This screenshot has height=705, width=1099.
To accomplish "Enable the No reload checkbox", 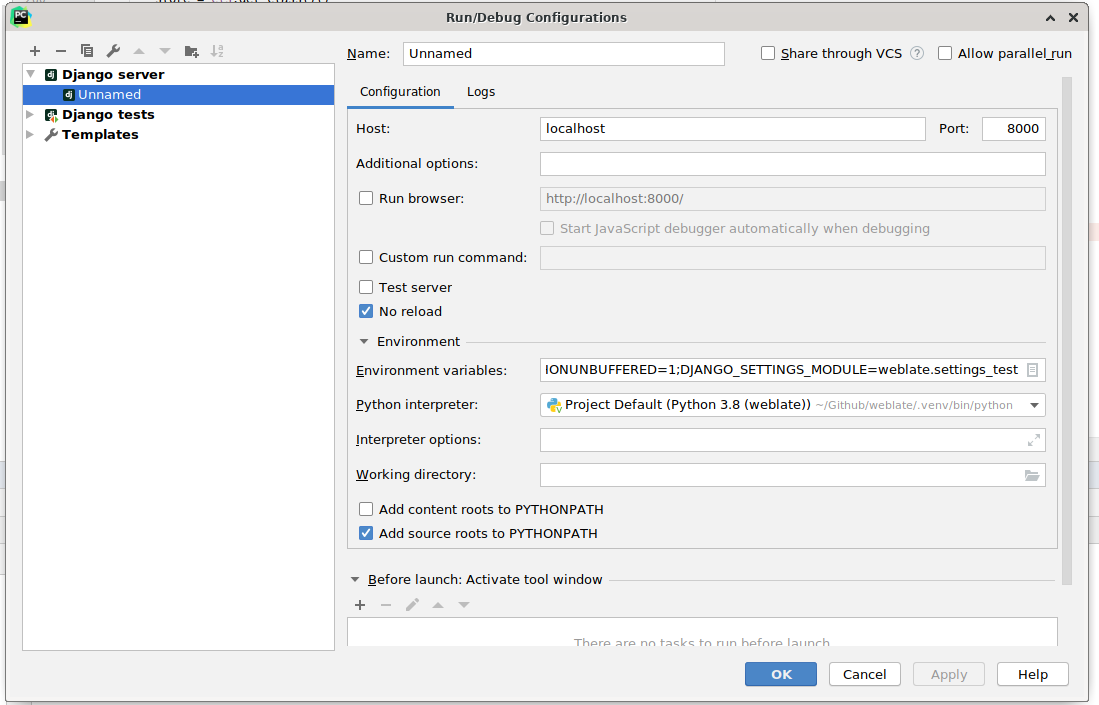I will click(x=366, y=311).
